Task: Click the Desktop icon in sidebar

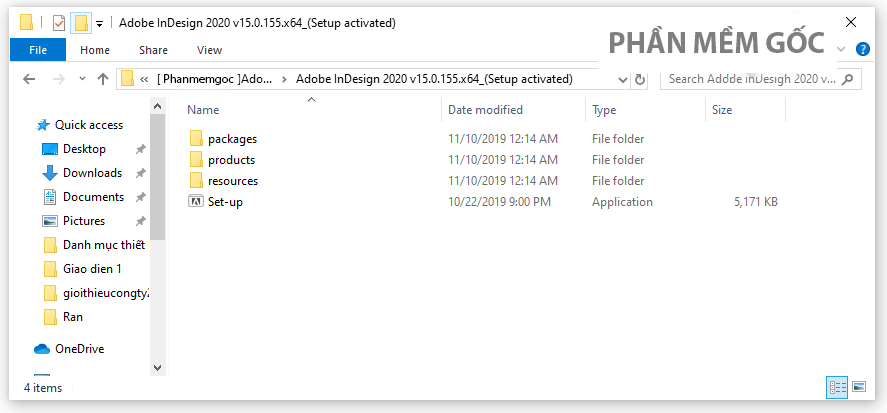Action: pos(50,149)
